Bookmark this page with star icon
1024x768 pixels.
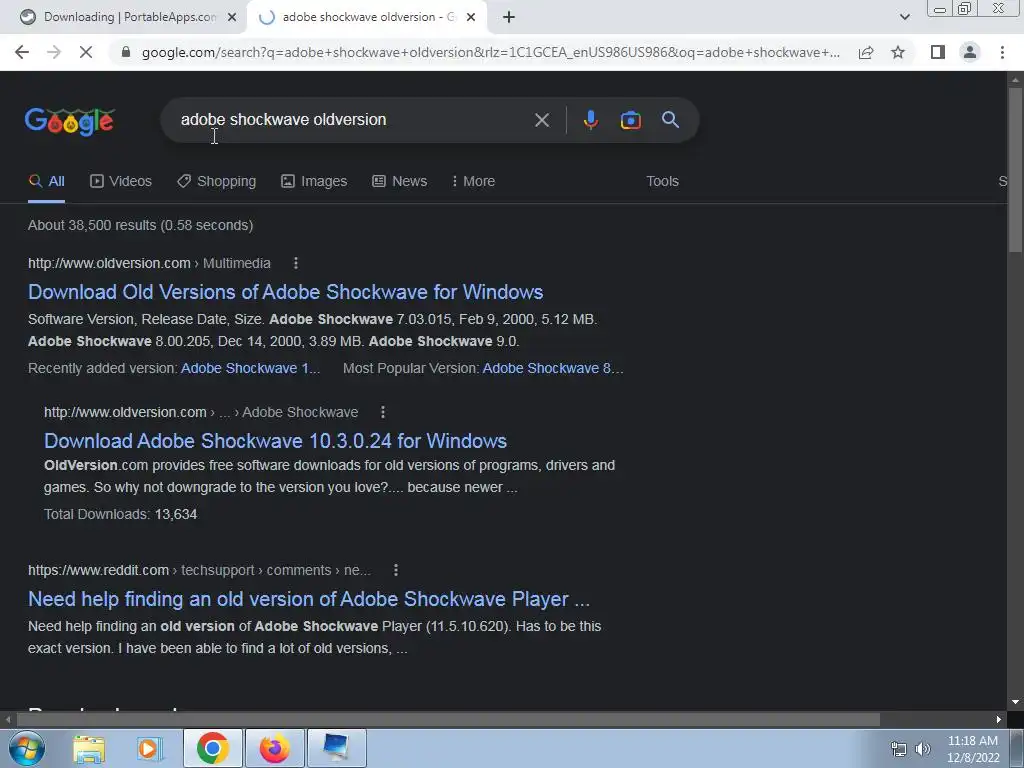898,52
